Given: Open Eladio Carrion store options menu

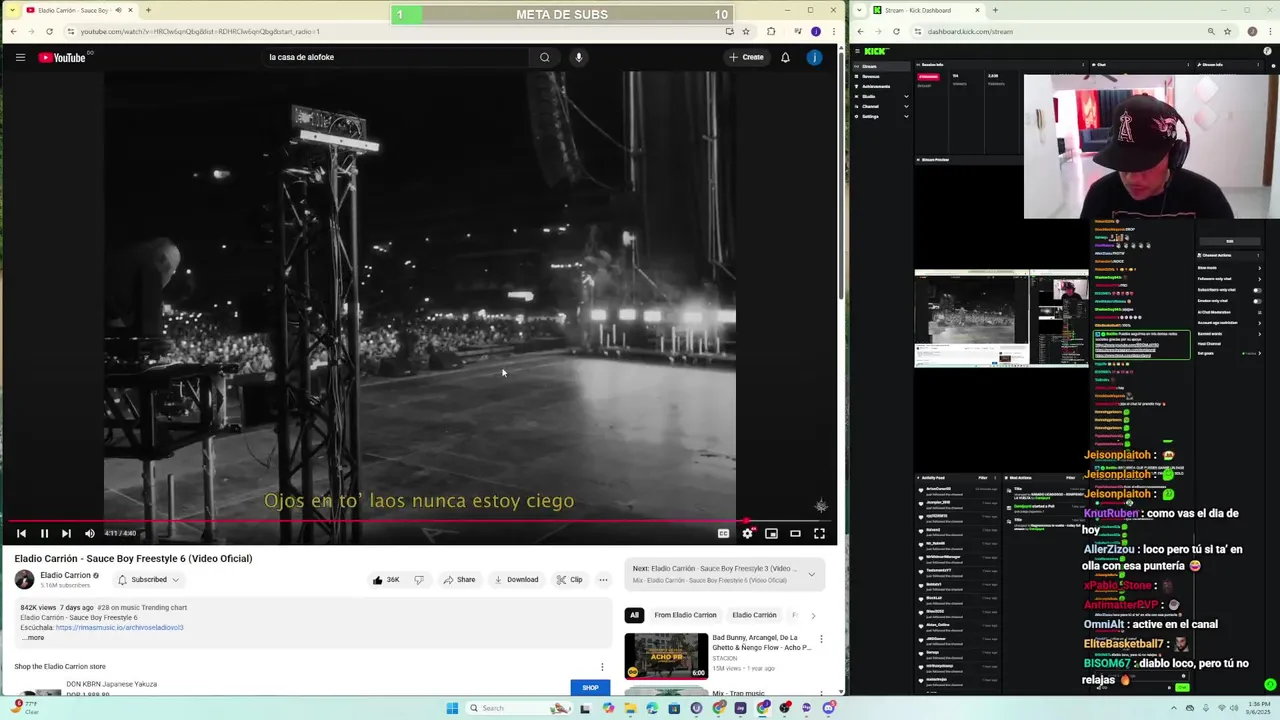Looking at the screenshot, I should pyautogui.click(x=602, y=666).
